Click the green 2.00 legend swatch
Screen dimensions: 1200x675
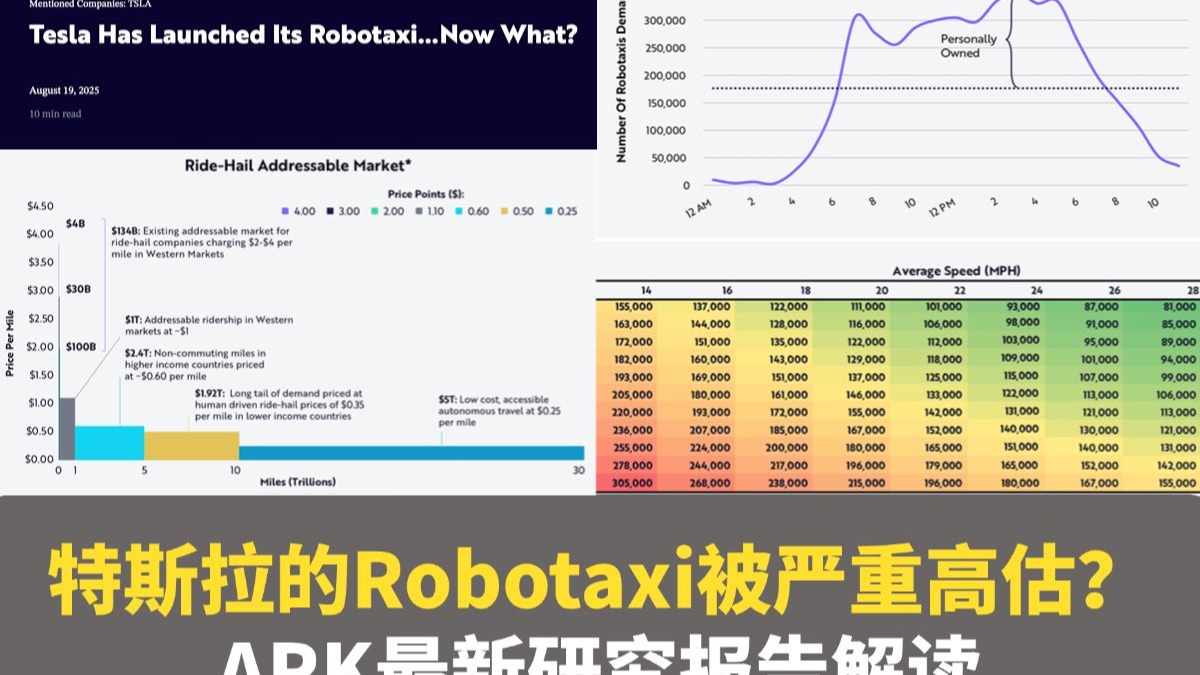[373, 211]
